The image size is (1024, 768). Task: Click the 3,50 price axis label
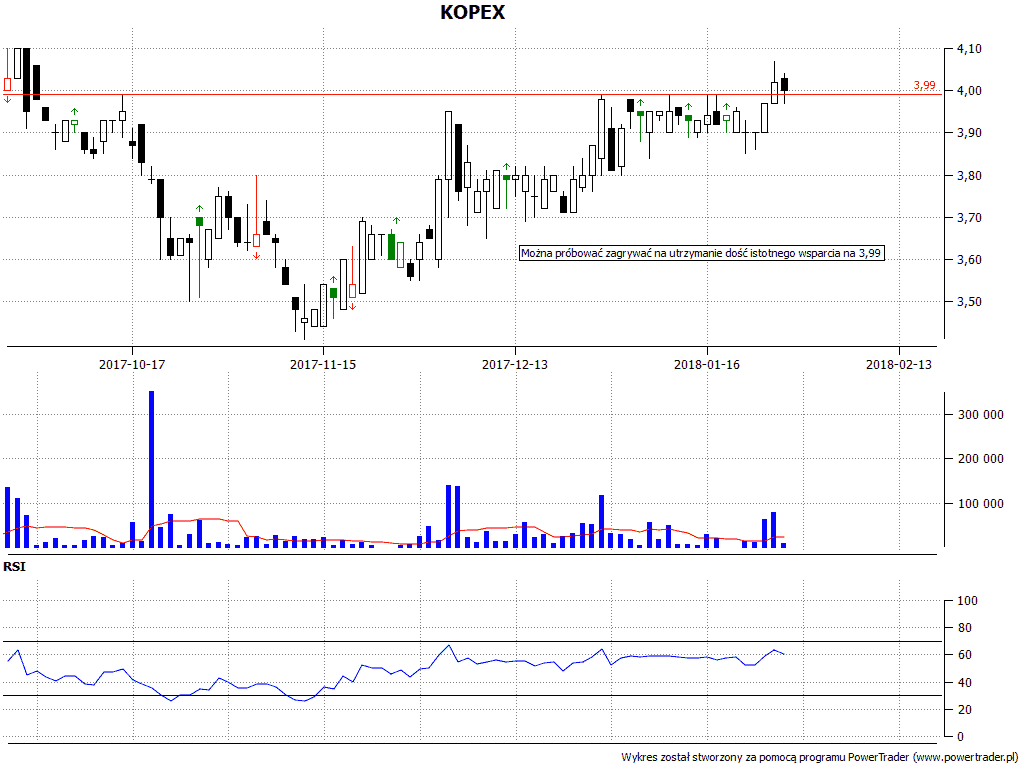(x=969, y=302)
